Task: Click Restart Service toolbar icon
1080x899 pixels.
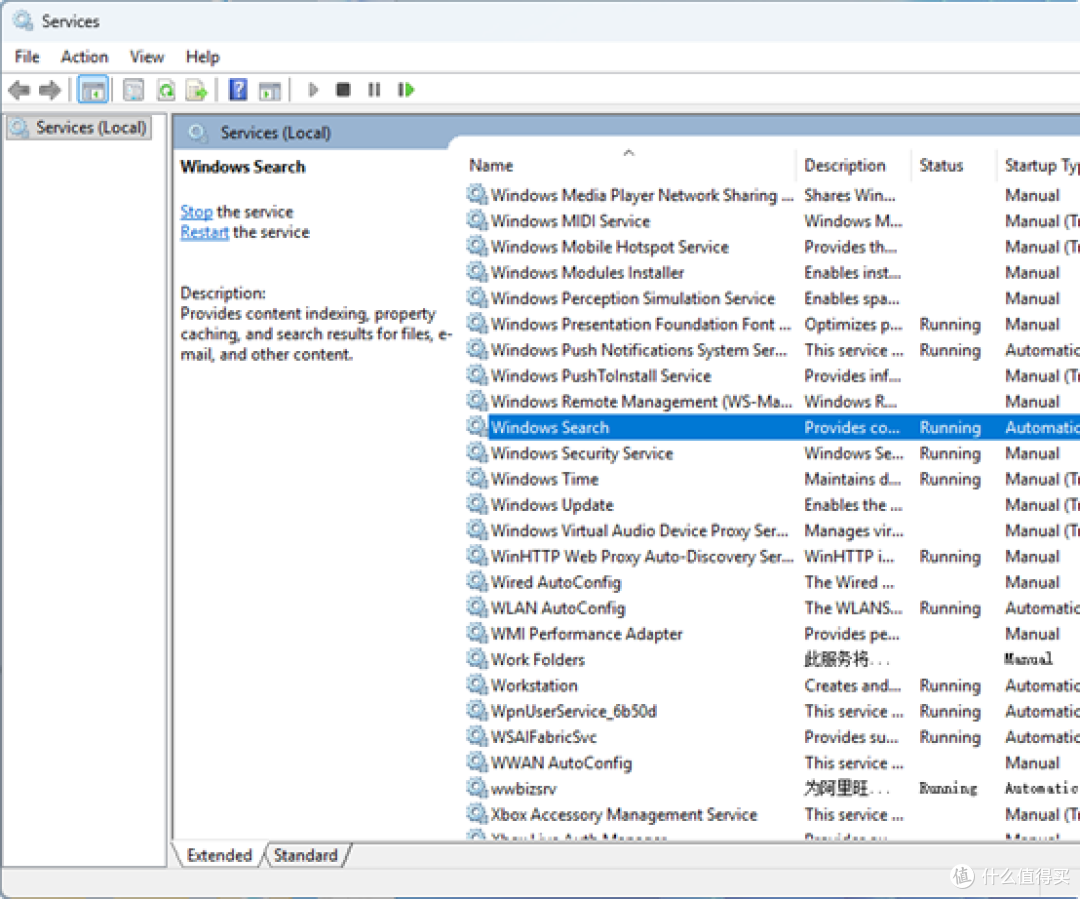Action: point(406,90)
